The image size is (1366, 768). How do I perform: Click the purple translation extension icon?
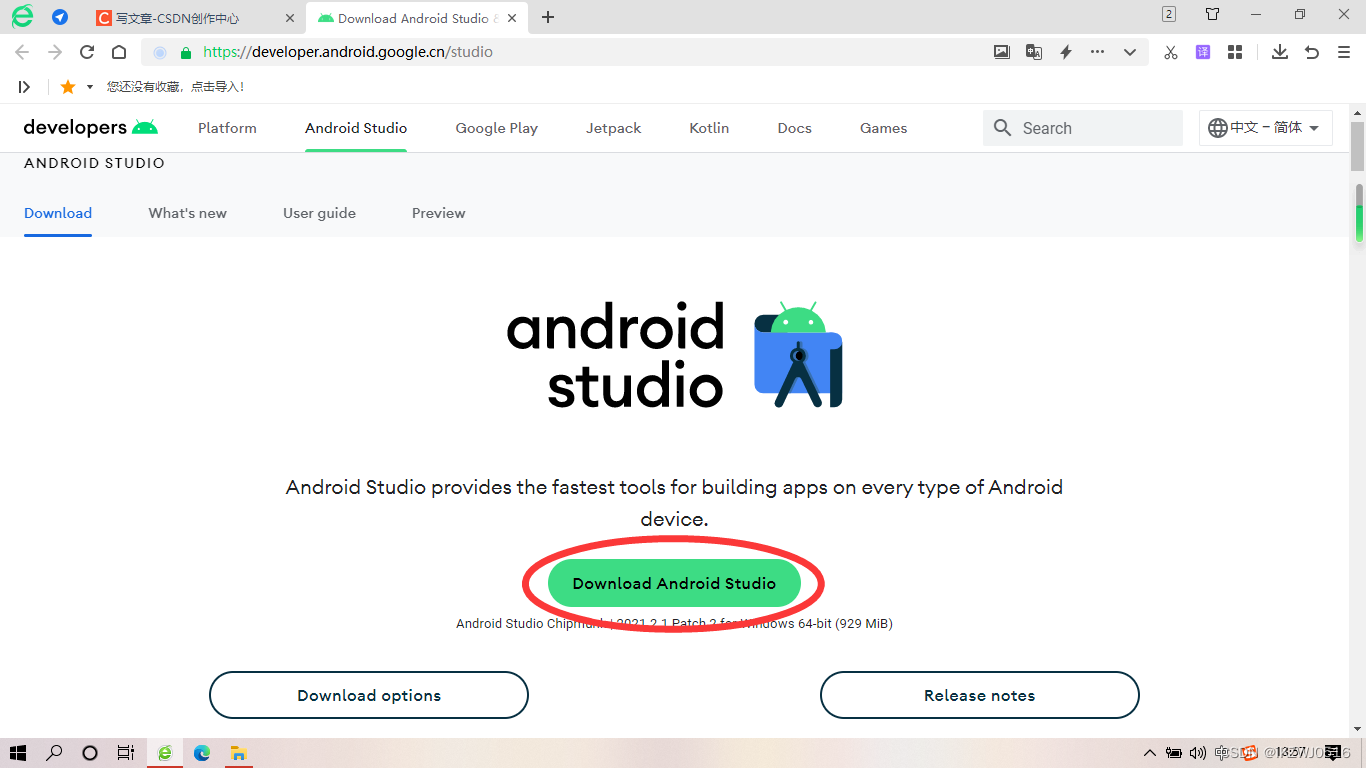coord(1203,52)
